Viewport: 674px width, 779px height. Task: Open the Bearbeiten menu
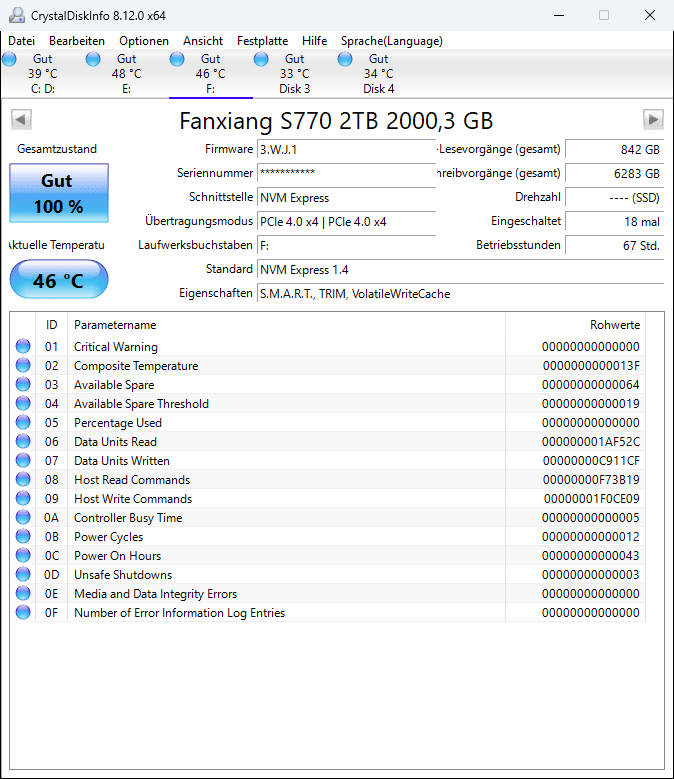[76, 41]
